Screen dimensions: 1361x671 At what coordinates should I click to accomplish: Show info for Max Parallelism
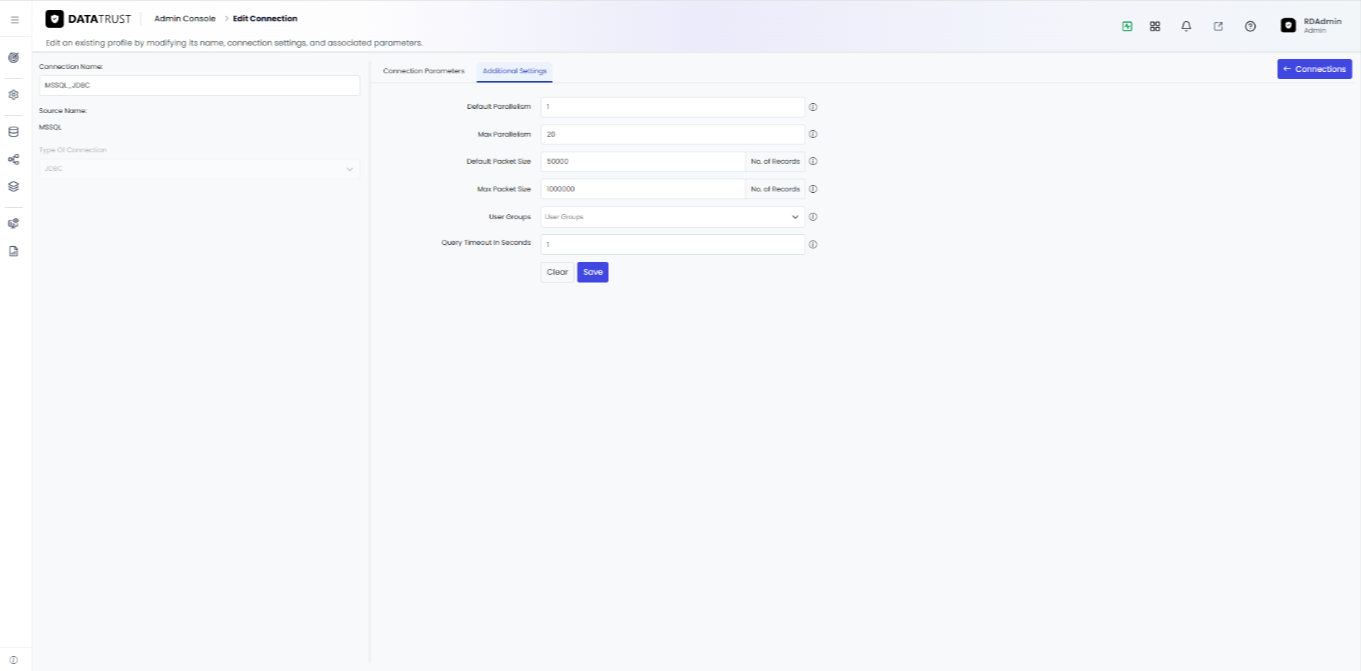[813, 134]
